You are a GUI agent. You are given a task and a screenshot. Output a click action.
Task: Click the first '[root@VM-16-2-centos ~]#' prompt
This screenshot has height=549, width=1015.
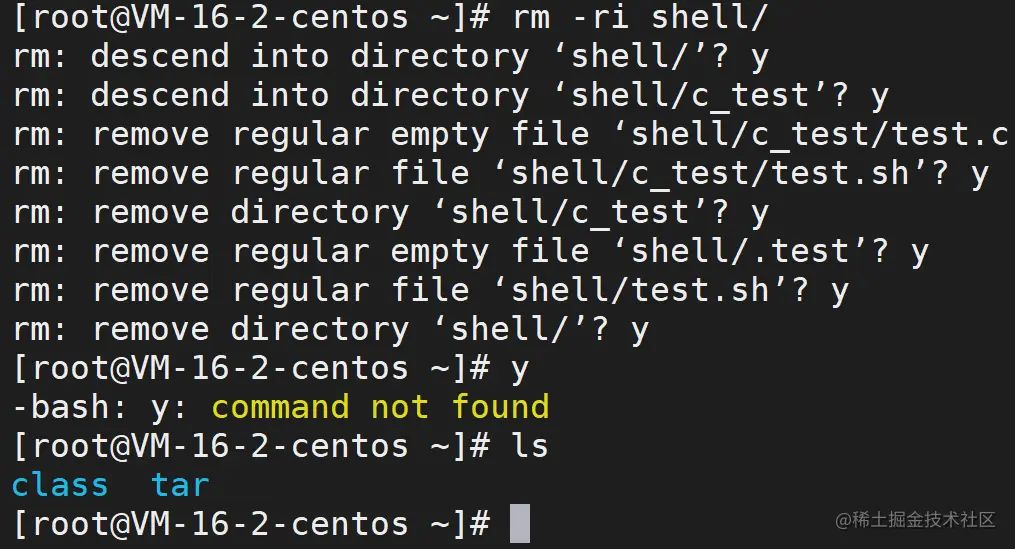[251, 17]
